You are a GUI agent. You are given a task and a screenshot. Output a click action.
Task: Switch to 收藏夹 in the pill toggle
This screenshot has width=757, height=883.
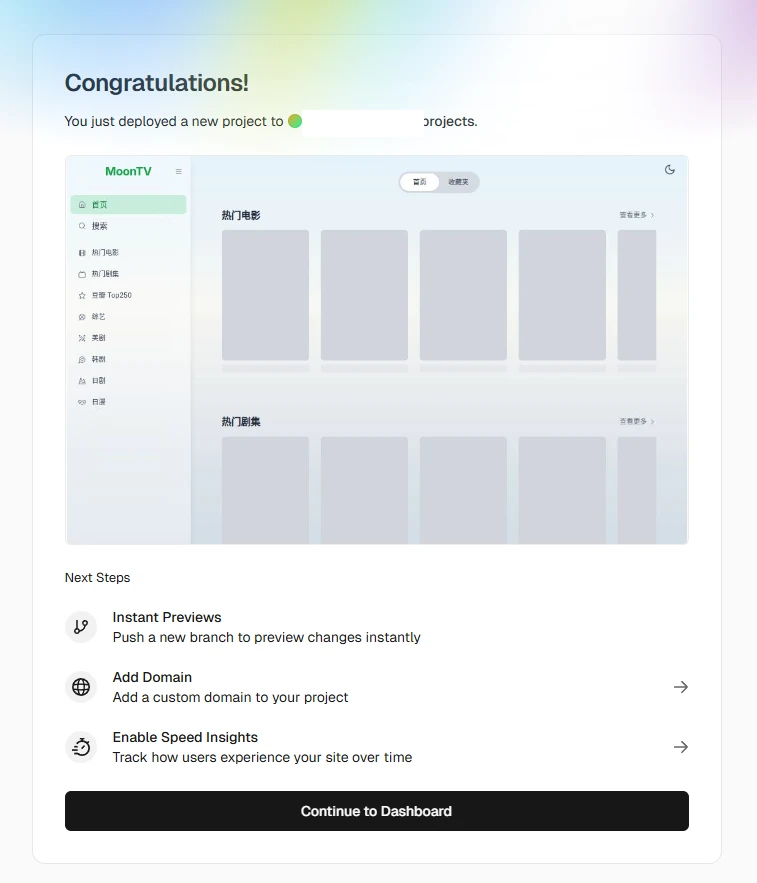point(458,182)
